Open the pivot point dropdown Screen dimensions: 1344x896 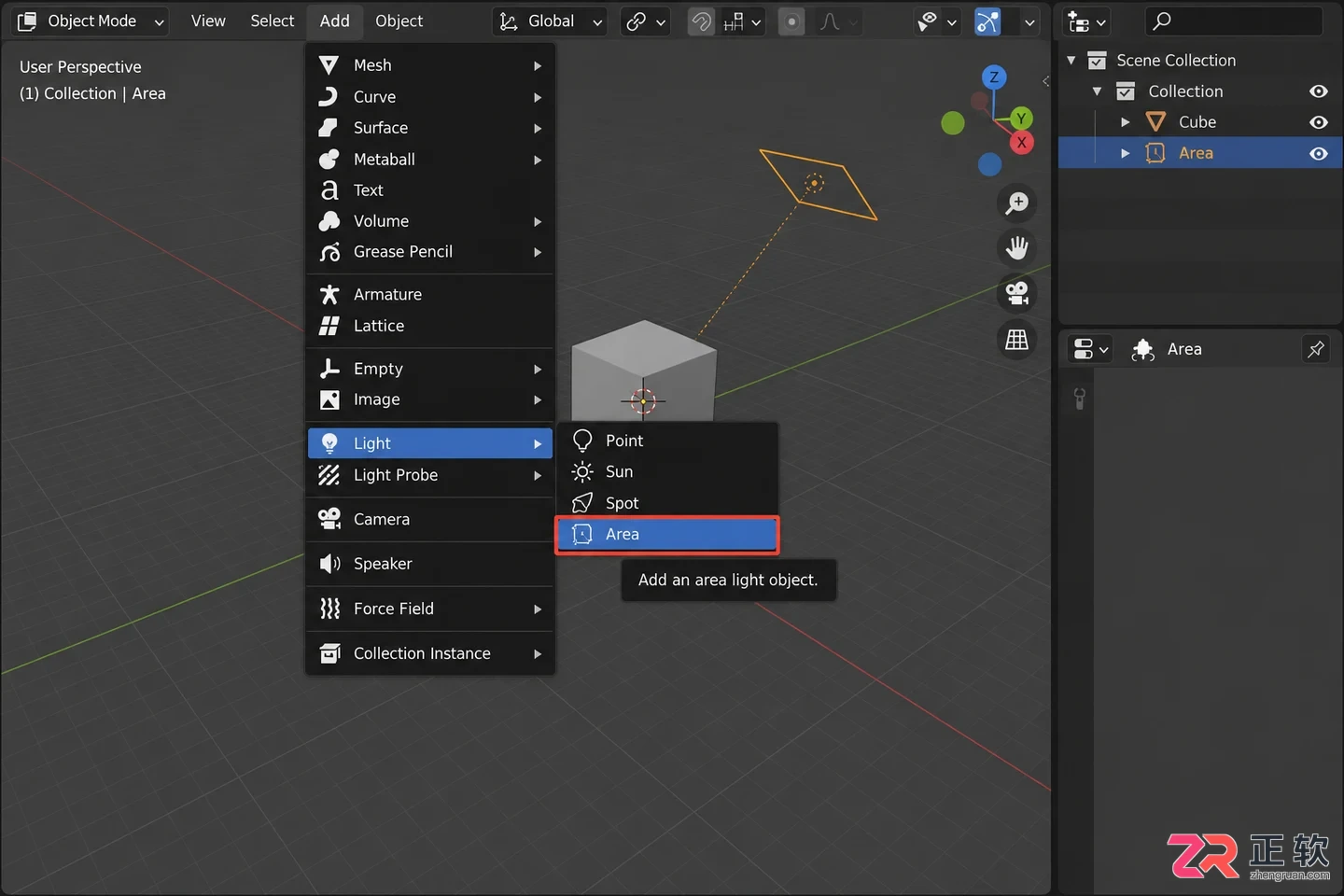645,21
